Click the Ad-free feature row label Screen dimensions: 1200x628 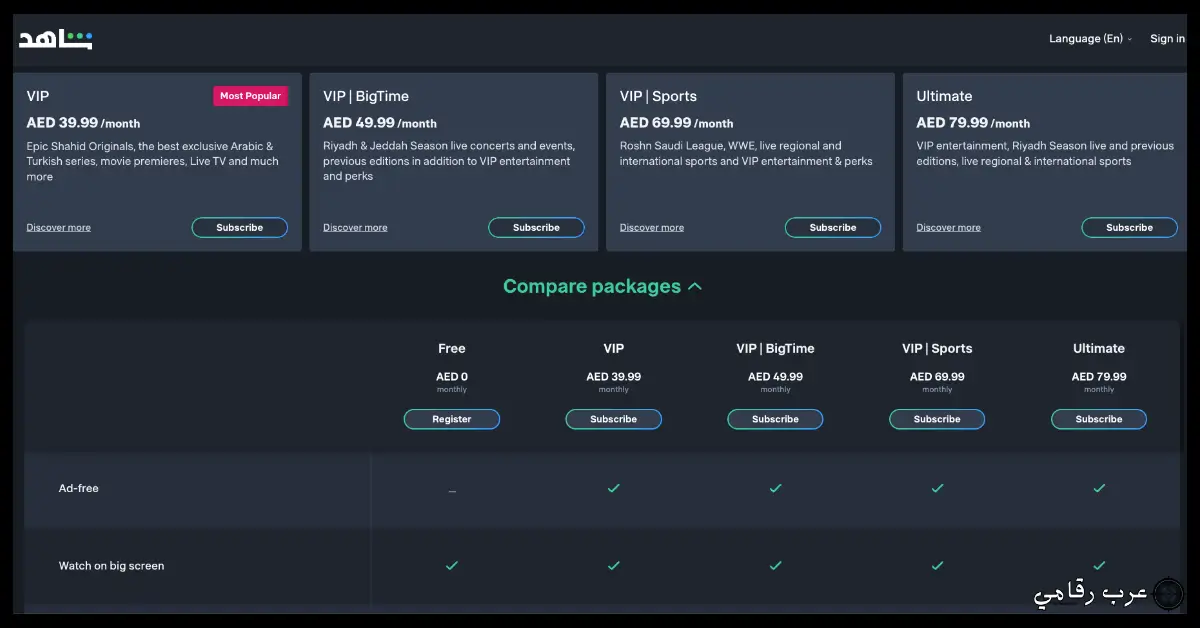coord(78,488)
